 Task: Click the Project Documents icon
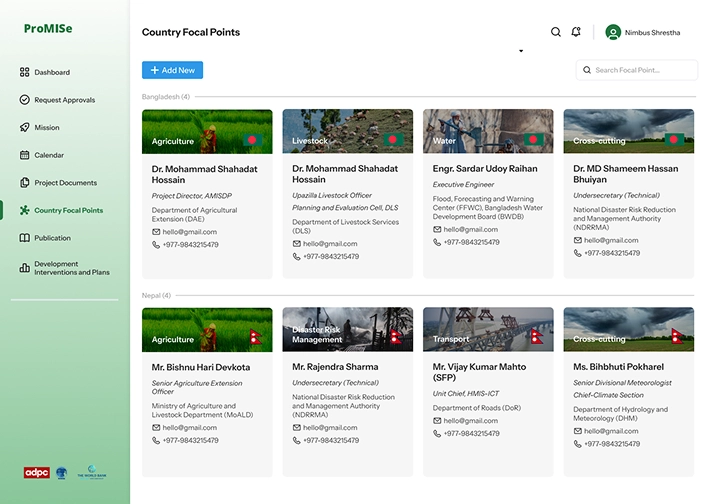pos(24,183)
